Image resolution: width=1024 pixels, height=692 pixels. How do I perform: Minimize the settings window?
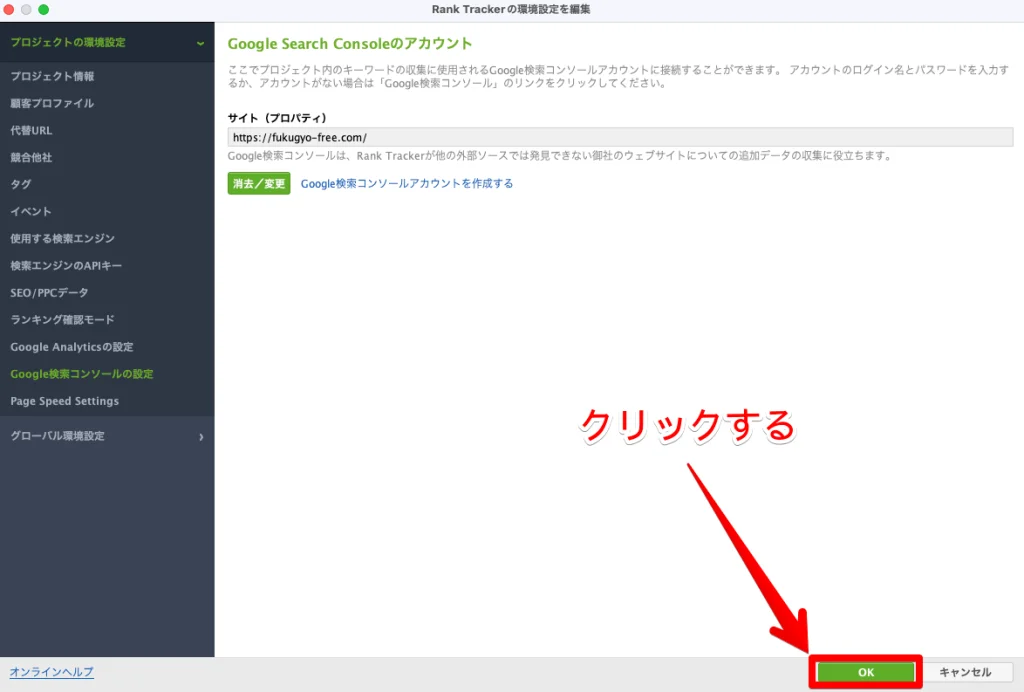pos(26,9)
